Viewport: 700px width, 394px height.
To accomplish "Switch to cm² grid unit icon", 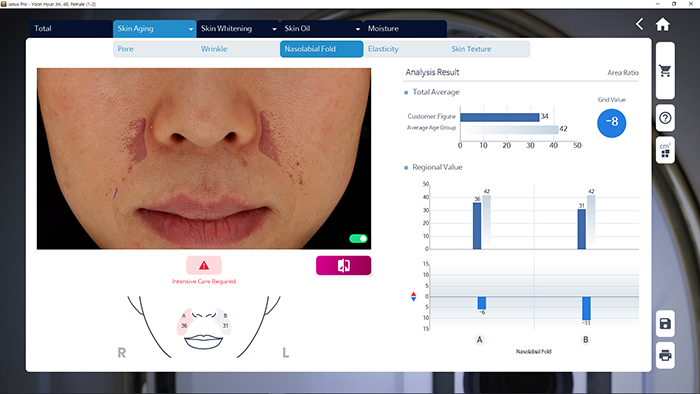I will (x=665, y=150).
